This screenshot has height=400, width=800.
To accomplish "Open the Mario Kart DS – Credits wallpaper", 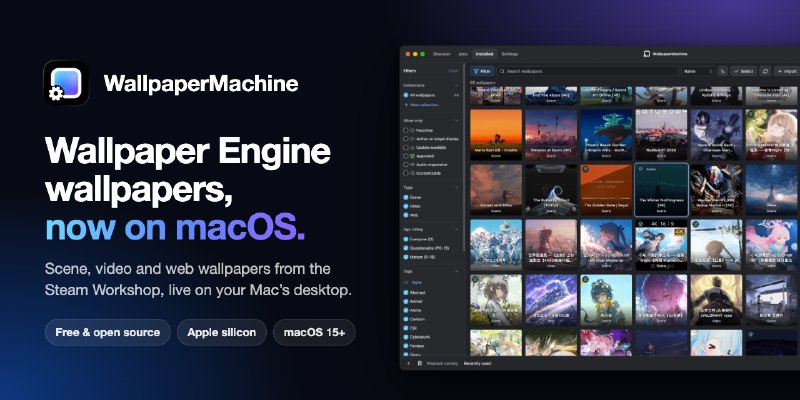I will 496,135.
